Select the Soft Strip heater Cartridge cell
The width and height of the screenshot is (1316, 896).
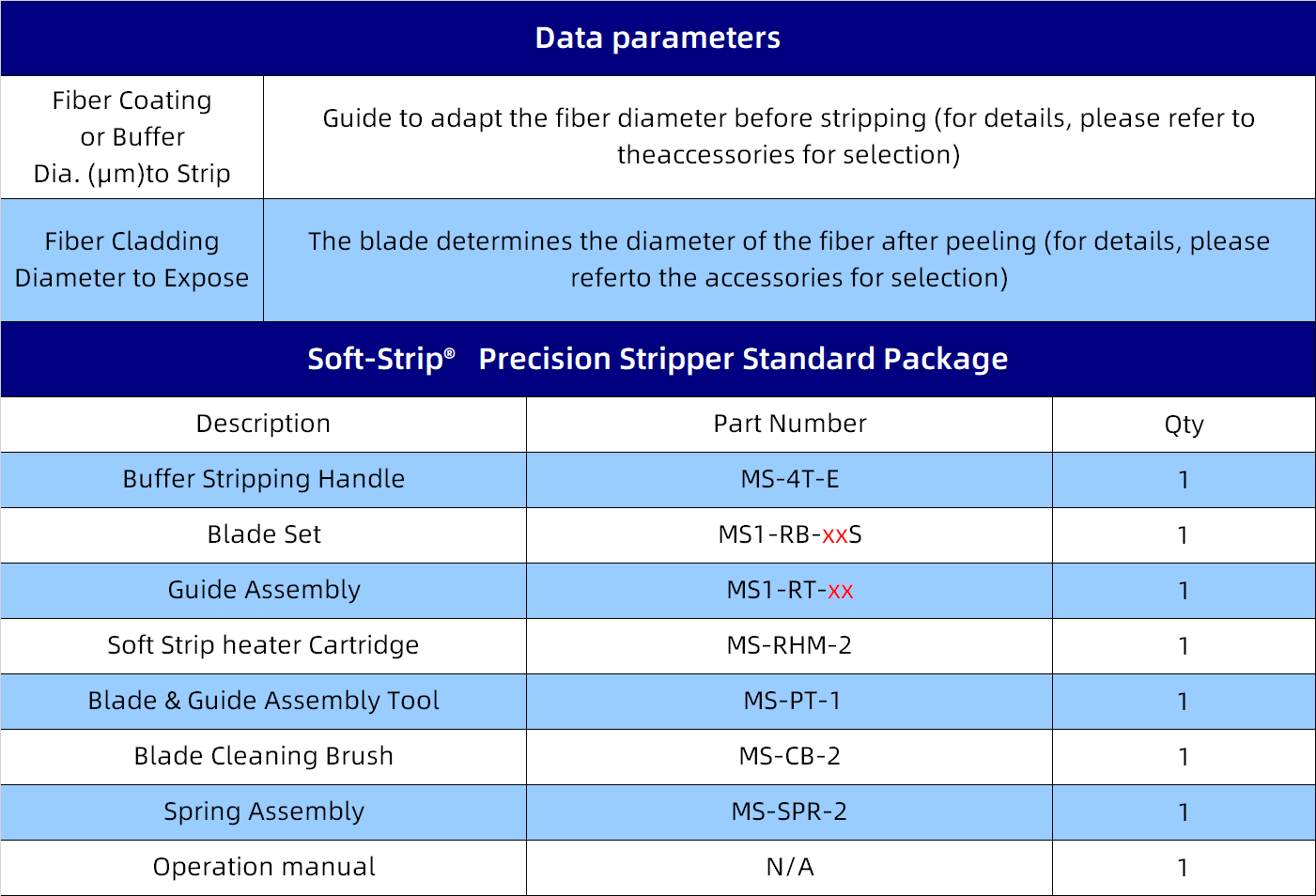(263, 646)
